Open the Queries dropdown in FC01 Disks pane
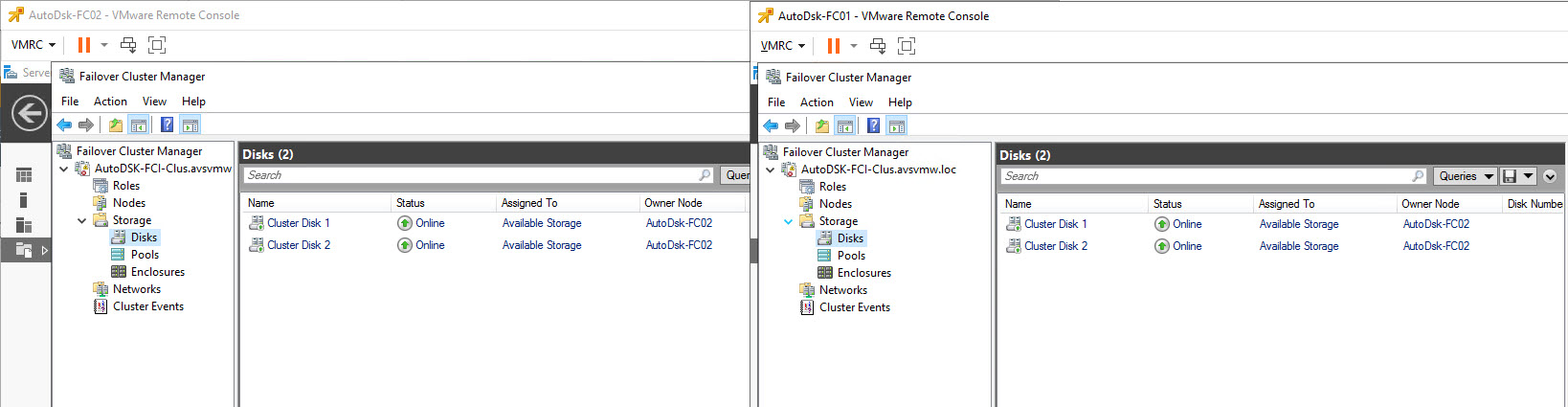The width and height of the screenshot is (1568, 407). tap(1465, 176)
